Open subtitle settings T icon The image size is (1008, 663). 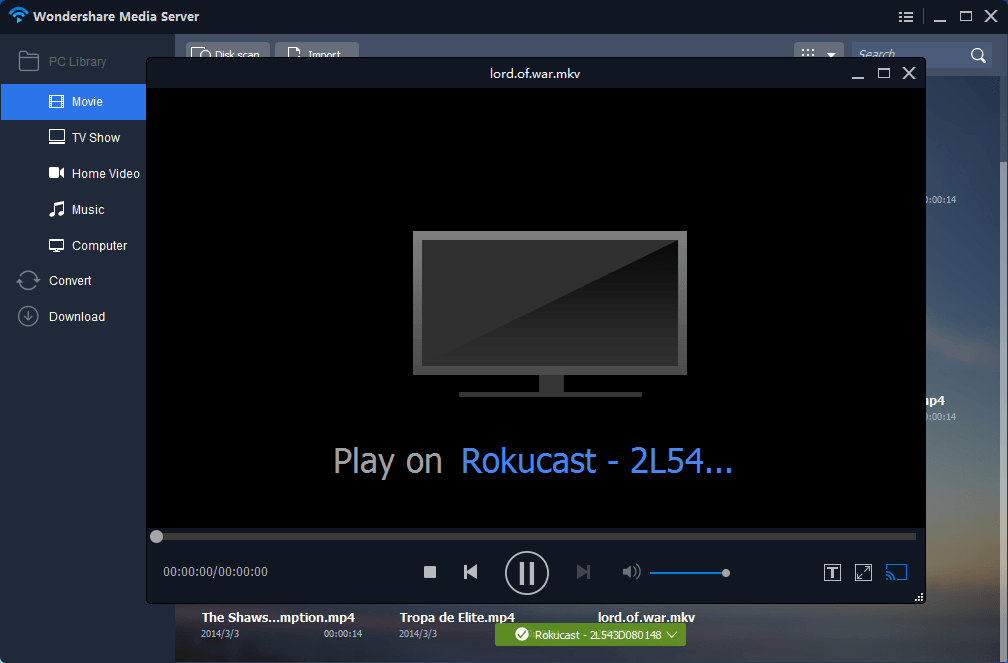point(832,572)
